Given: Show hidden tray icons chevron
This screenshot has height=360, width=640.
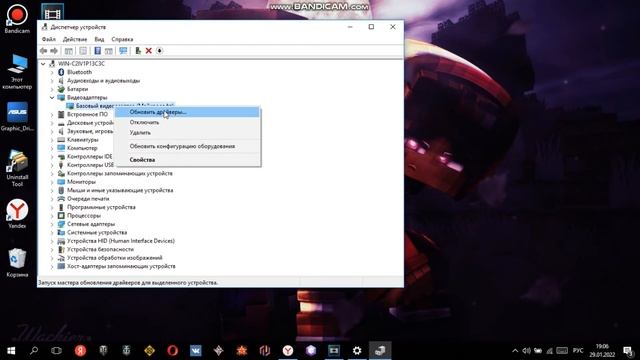Looking at the screenshot, I should [x=515, y=351].
